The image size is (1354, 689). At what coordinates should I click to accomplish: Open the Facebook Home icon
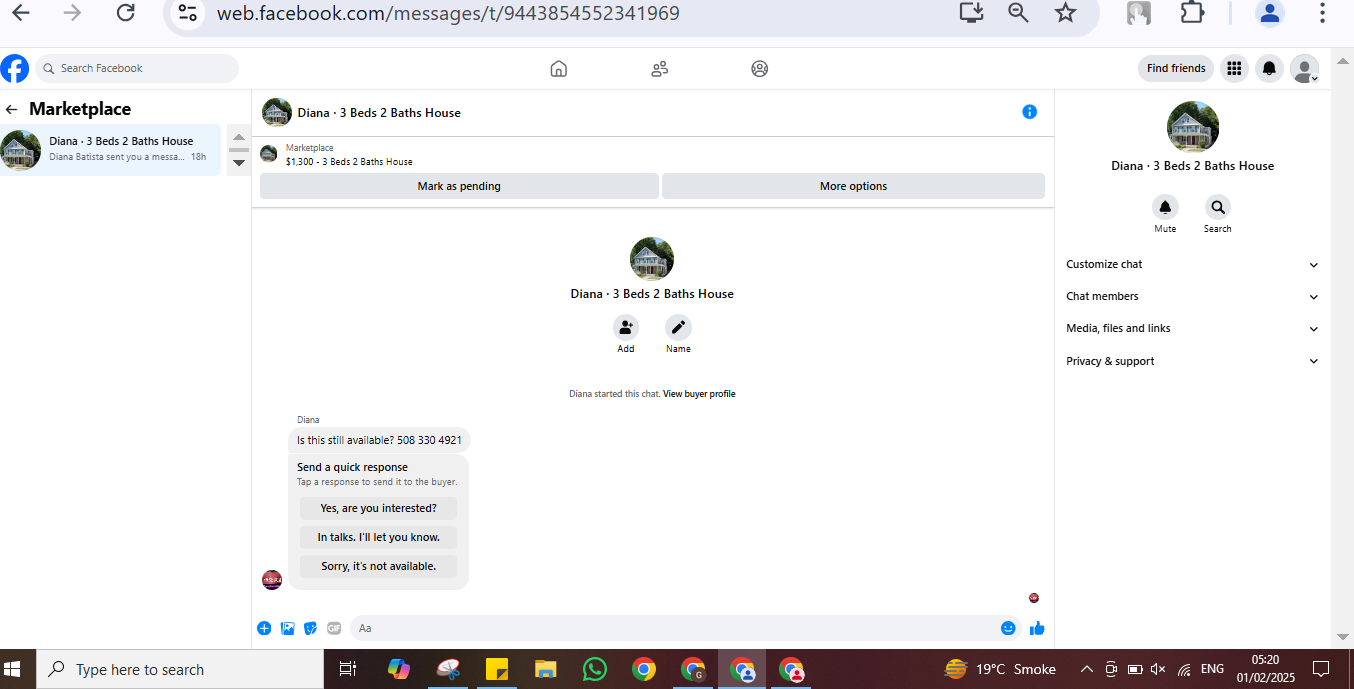(x=559, y=68)
